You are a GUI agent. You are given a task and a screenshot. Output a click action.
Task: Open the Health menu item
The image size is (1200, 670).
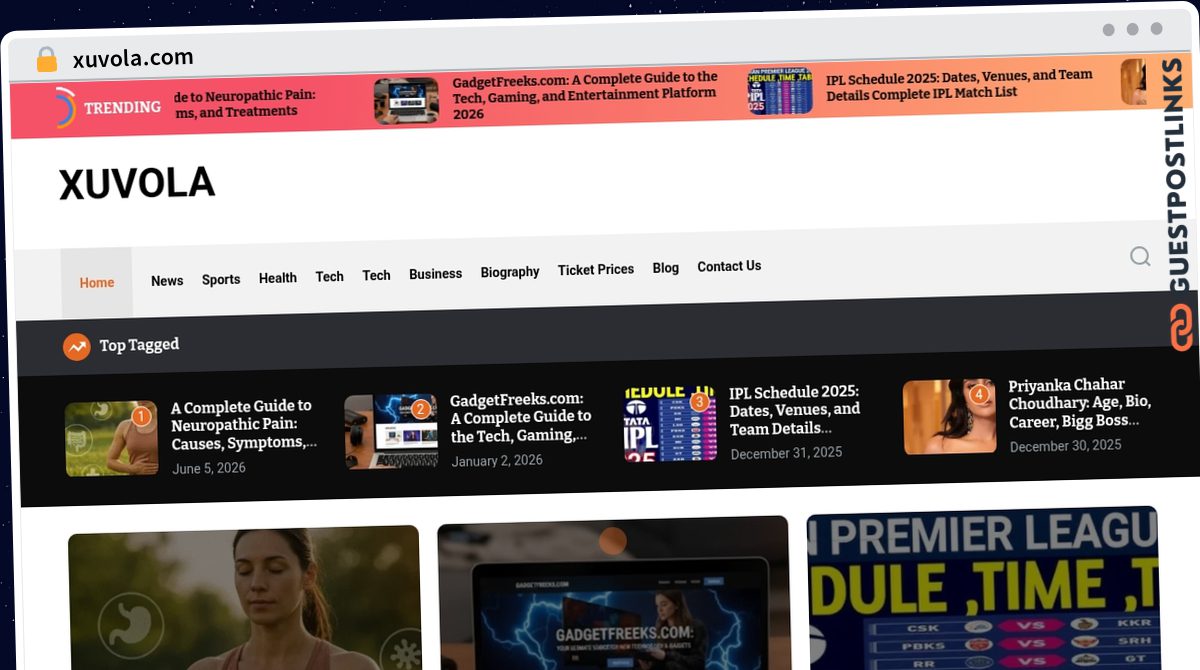278,278
